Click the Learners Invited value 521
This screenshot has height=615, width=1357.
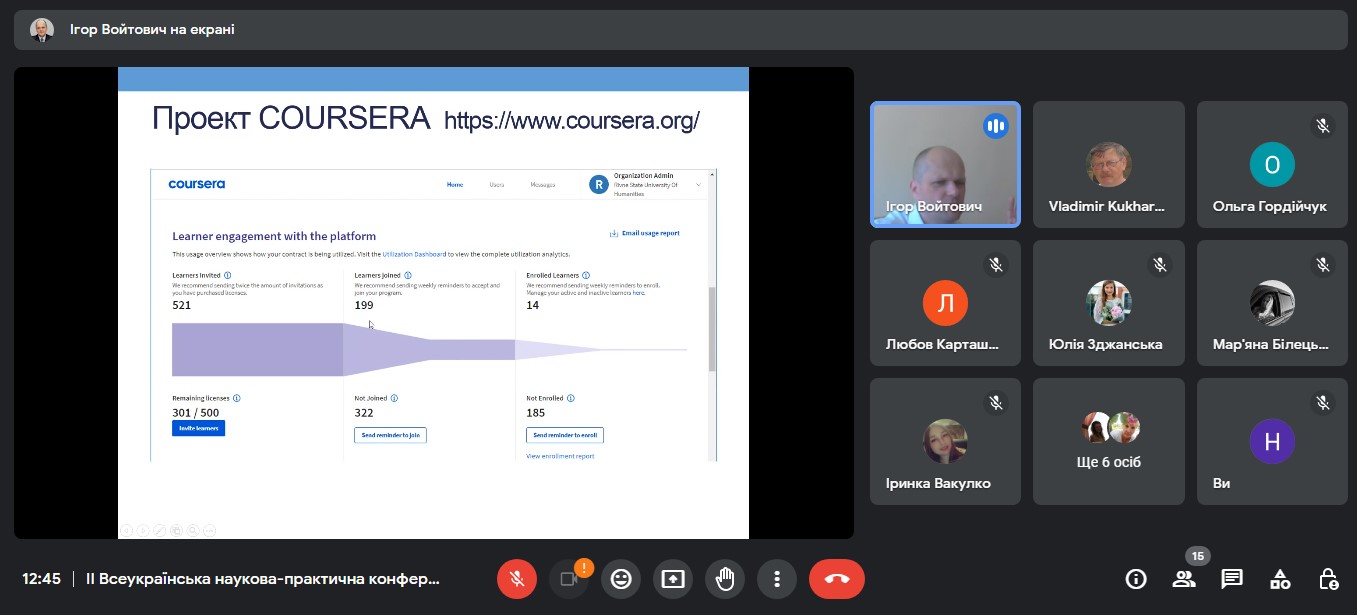[x=181, y=305]
